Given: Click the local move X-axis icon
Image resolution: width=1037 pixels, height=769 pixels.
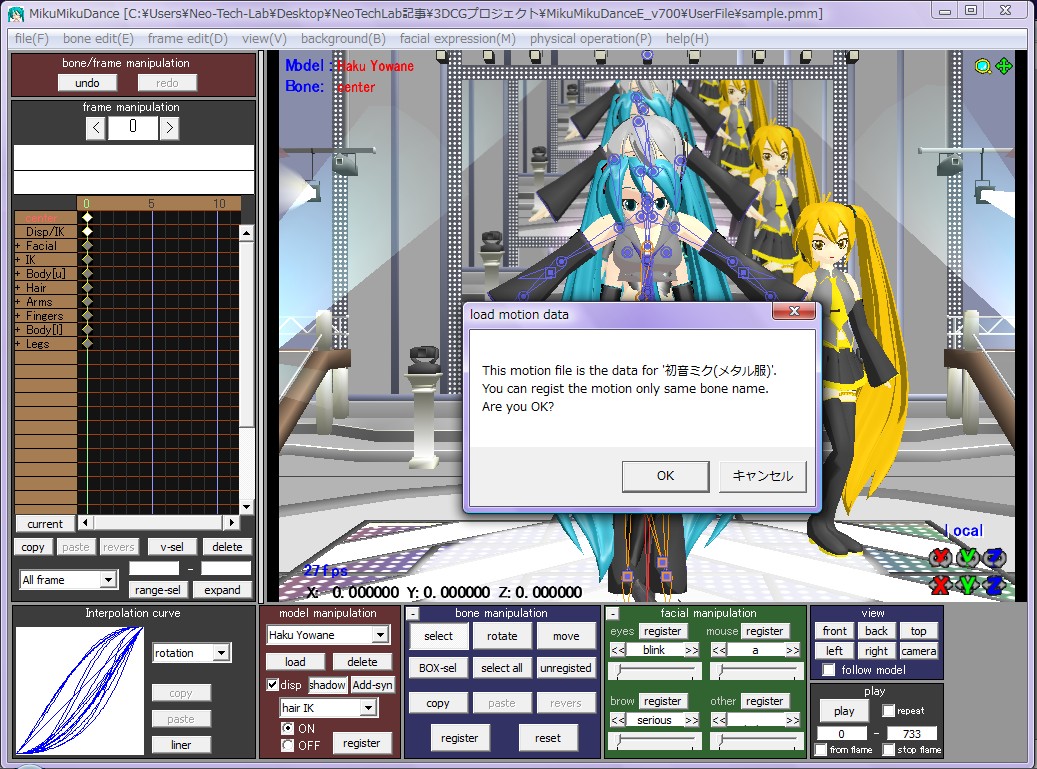Looking at the screenshot, I should click(x=940, y=585).
